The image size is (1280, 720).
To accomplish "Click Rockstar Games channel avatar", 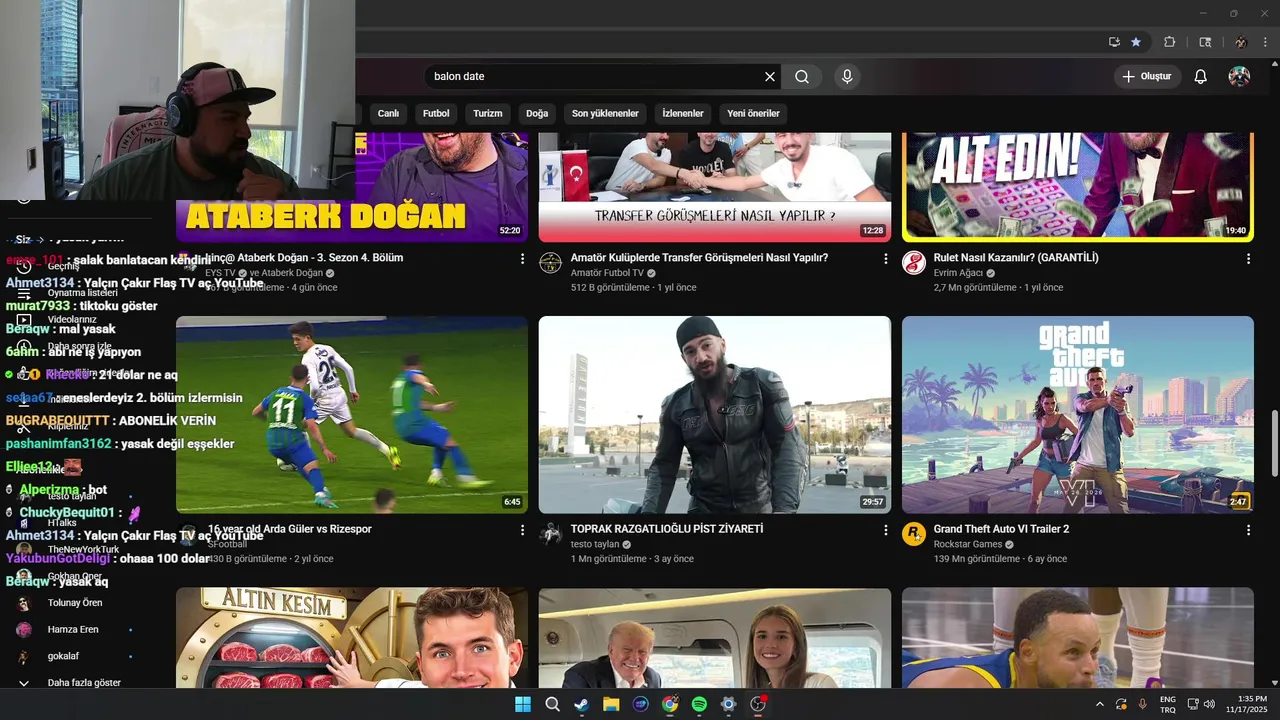I will tap(914, 534).
